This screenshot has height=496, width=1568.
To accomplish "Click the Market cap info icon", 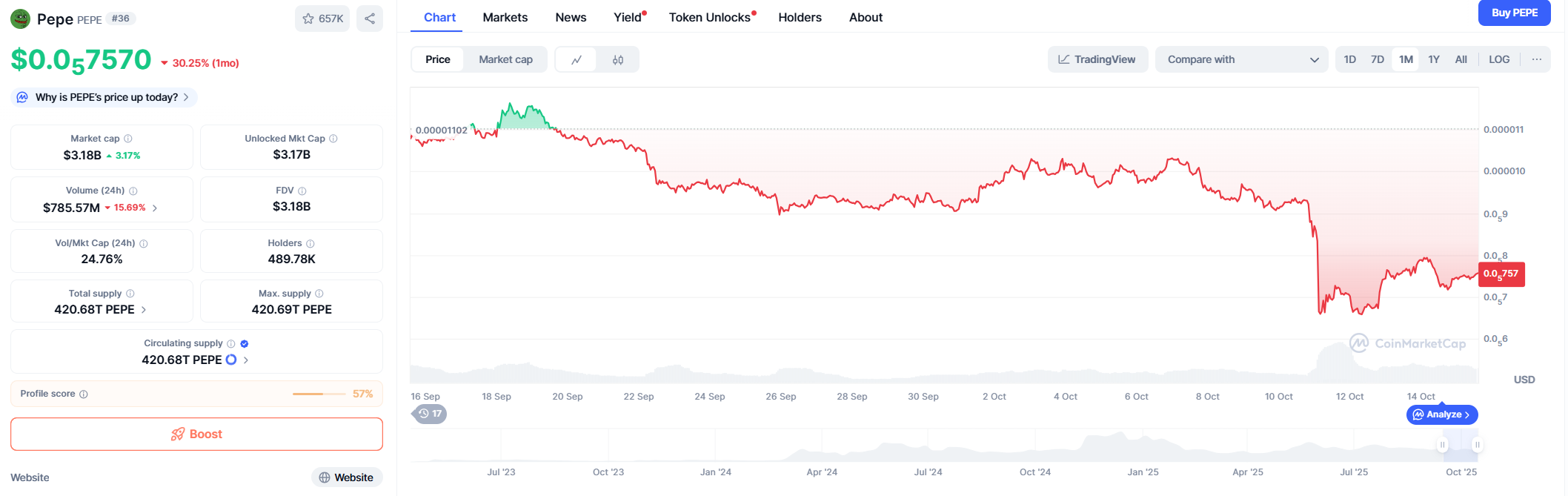I will [x=128, y=139].
